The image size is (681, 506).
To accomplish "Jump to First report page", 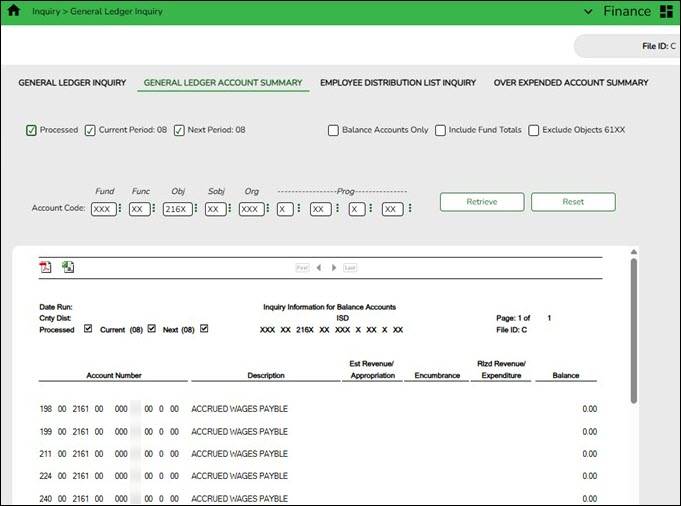I will pos(302,268).
